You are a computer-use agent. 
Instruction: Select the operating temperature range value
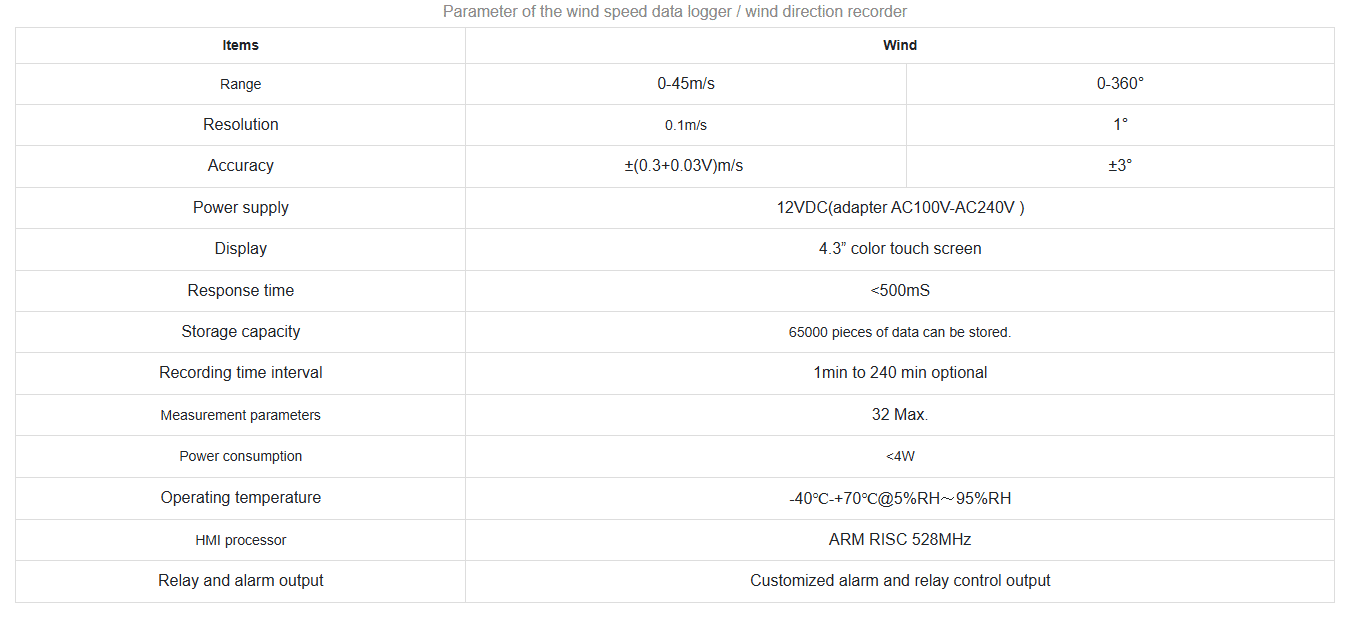pos(900,498)
